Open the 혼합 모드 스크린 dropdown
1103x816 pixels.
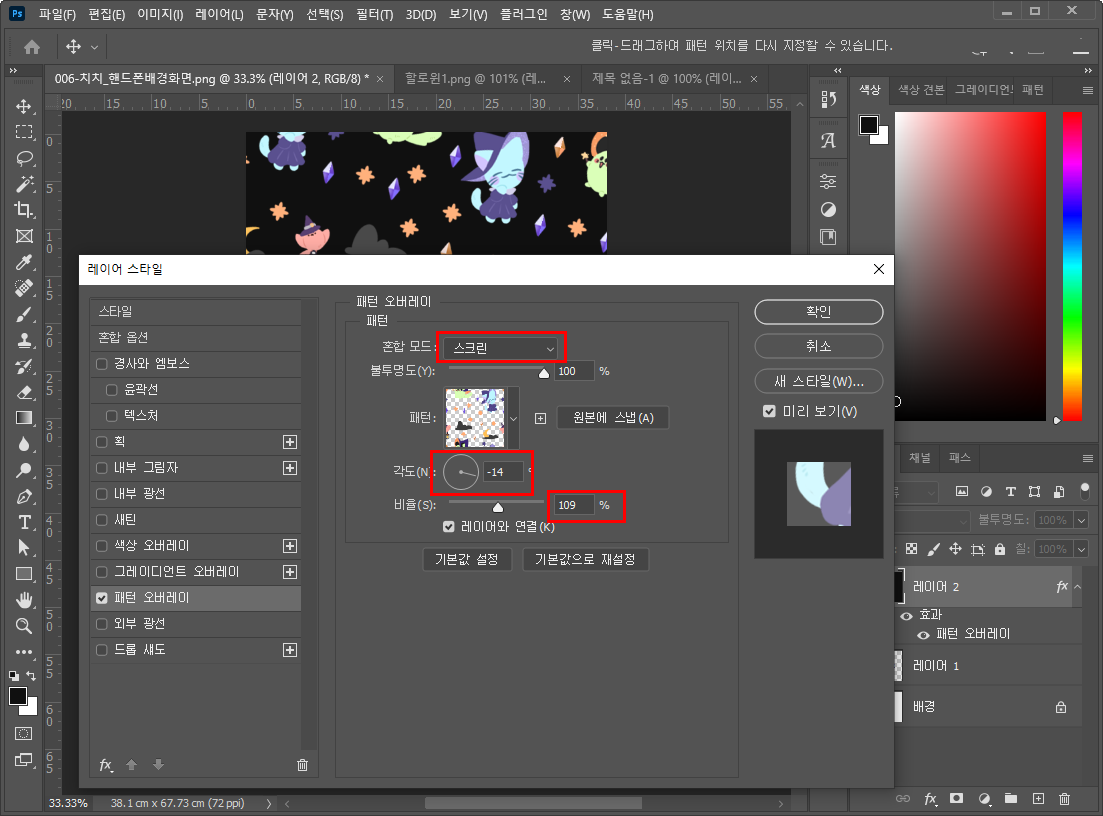[x=502, y=348]
